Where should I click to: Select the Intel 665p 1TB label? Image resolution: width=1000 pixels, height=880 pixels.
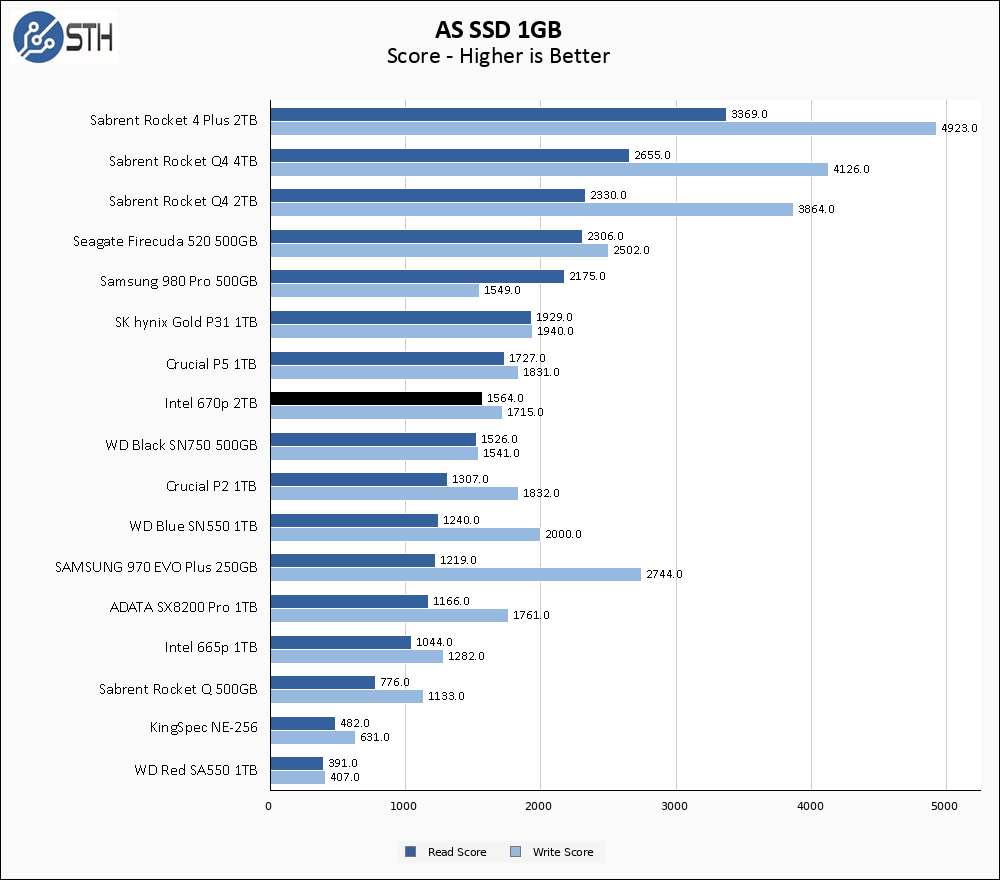(211, 648)
